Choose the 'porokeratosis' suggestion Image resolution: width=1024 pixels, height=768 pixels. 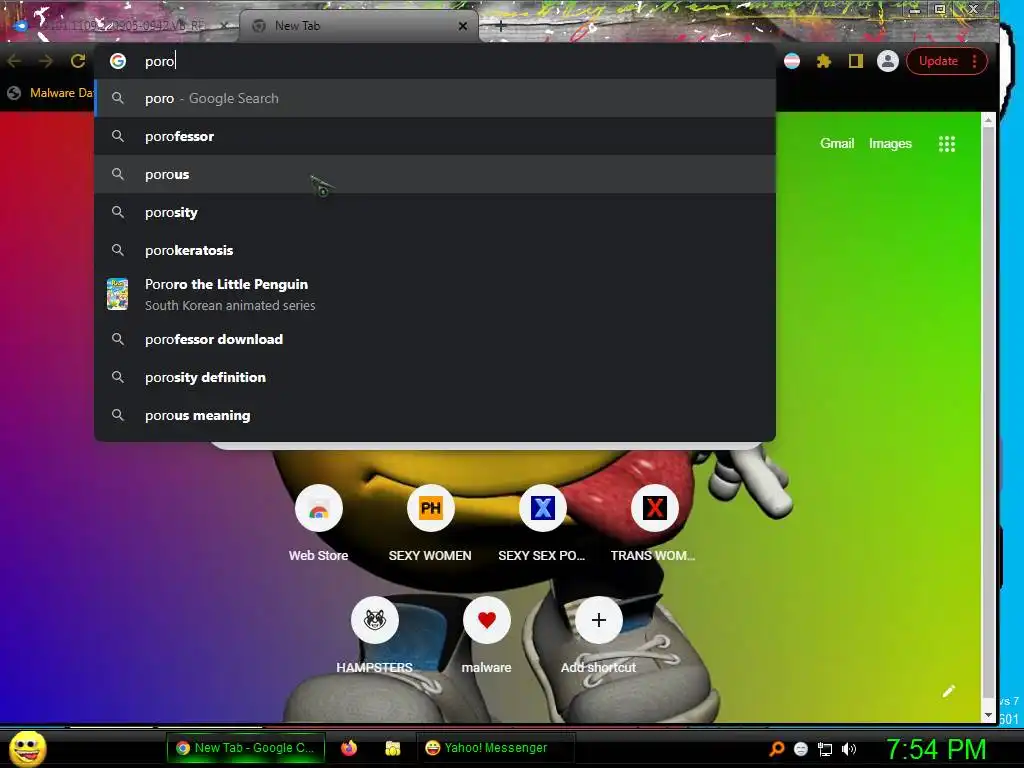click(x=435, y=250)
